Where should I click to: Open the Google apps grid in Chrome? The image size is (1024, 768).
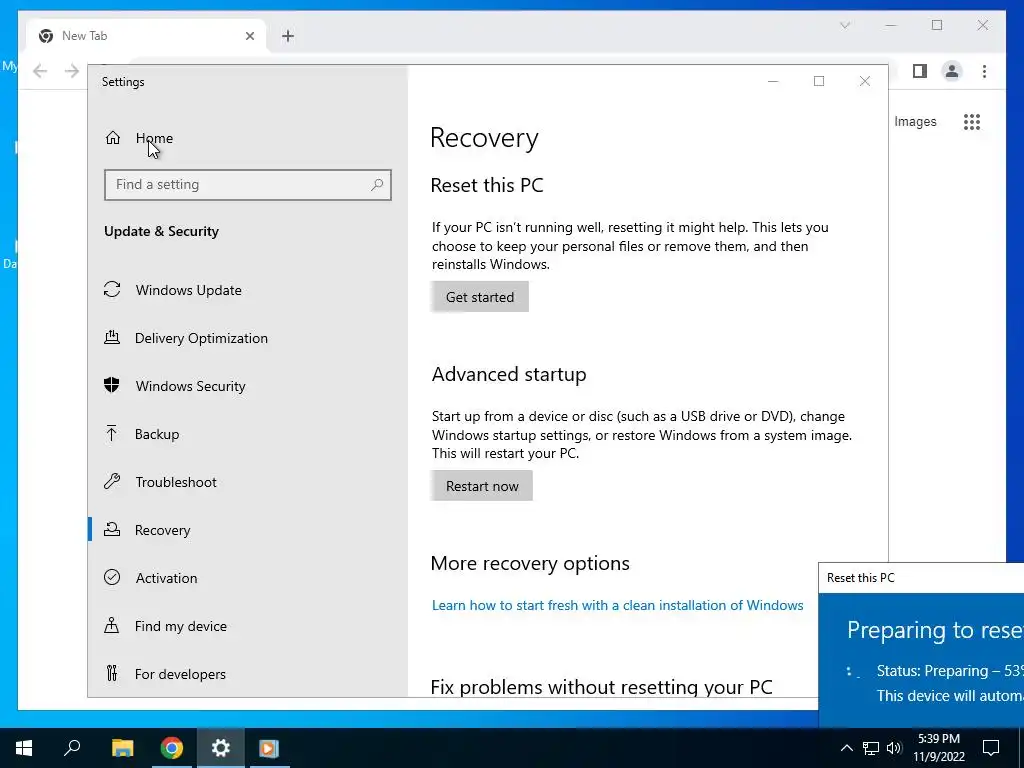tap(972, 121)
